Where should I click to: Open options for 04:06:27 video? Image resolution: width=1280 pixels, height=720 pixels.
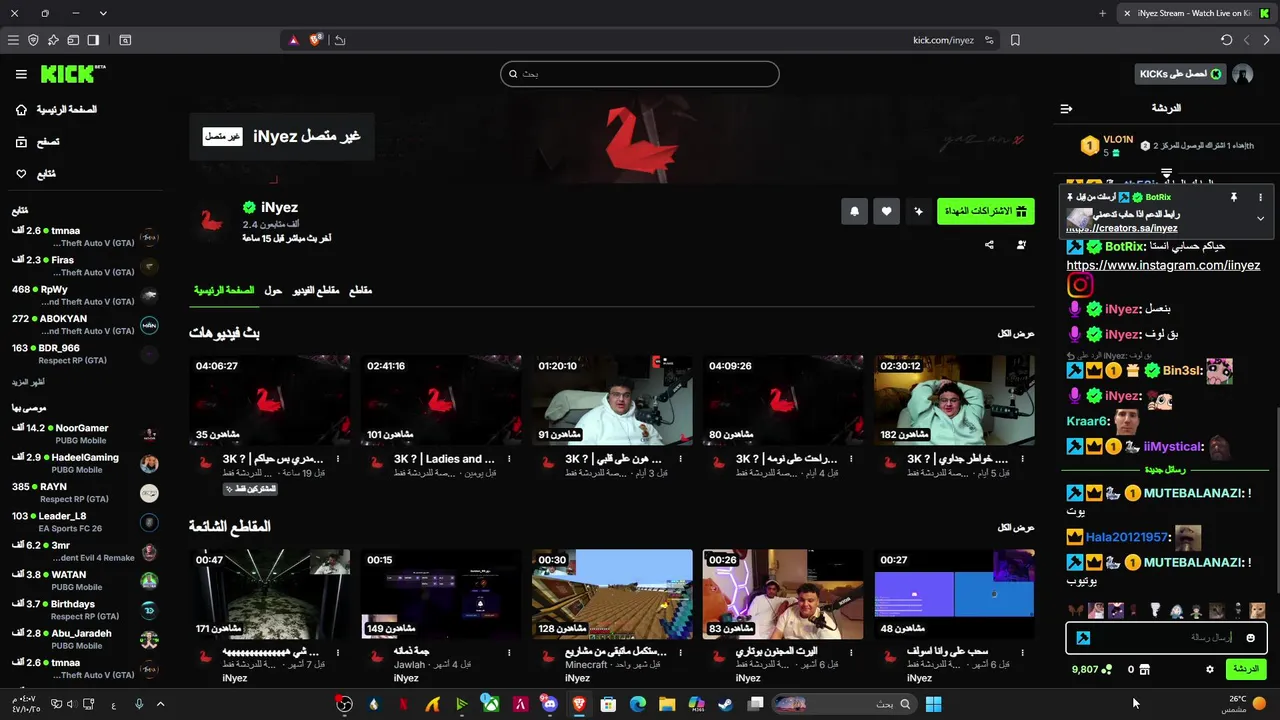point(338,459)
